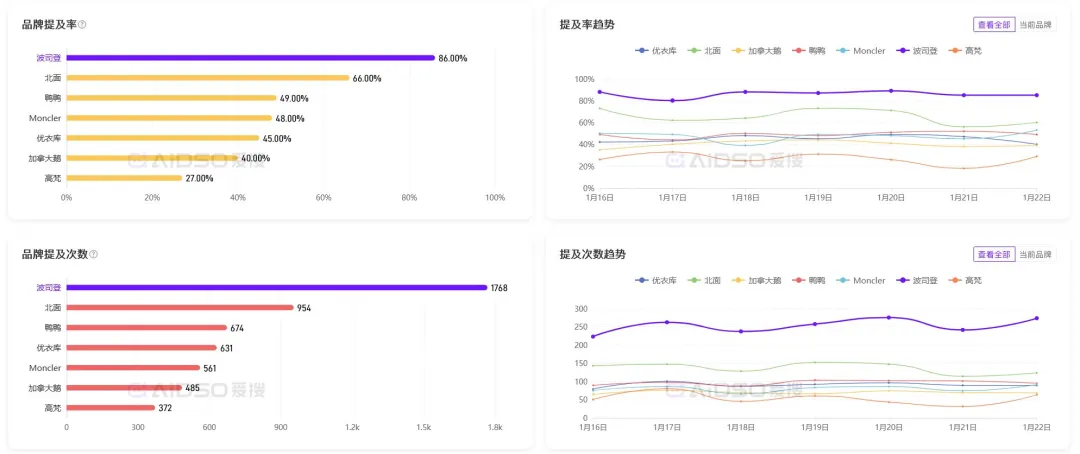Image resolution: width=1080 pixels, height=454 pixels.
Task: Click 波司登 brand label in 品牌提及次数 chart
Action: tap(49, 288)
